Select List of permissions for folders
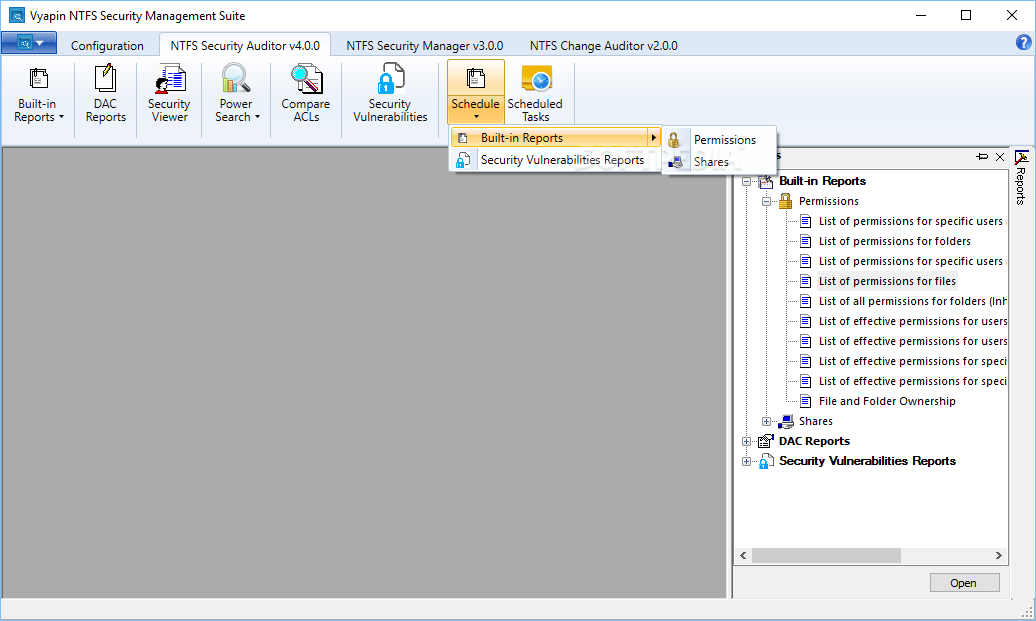The width and height of the screenshot is (1036, 621). coord(895,241)
